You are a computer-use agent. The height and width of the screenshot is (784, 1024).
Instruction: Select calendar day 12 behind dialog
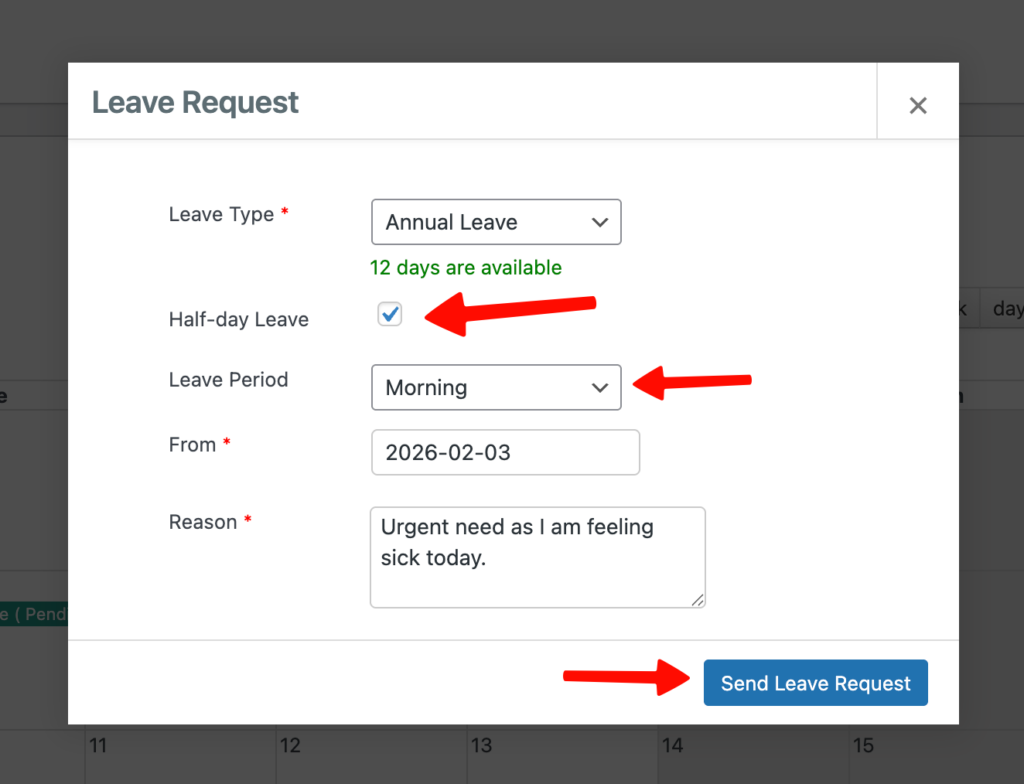pyautogui.click(x=290, y=746)
